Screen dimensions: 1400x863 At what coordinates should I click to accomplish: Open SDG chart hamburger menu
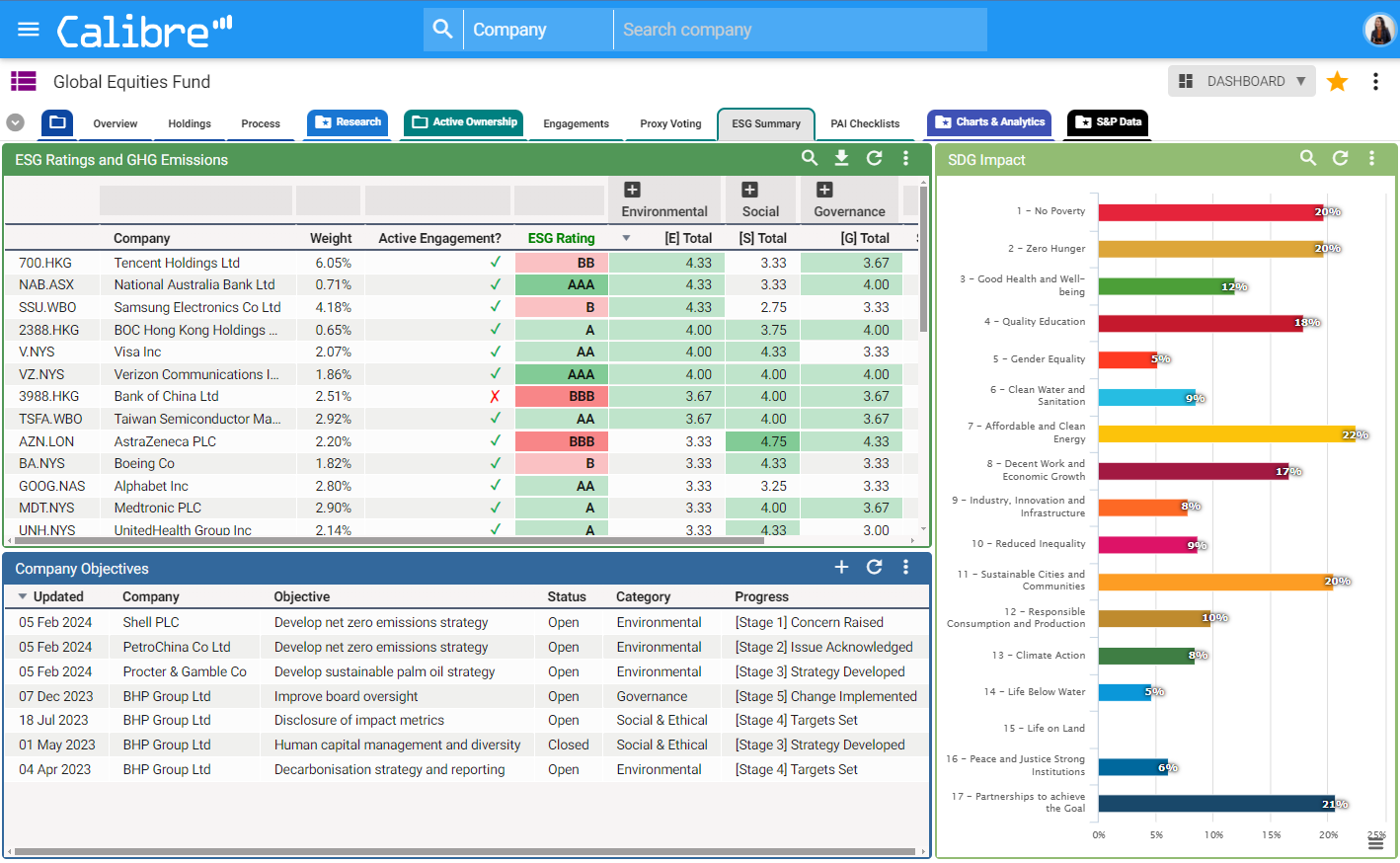coord(1375,844)
